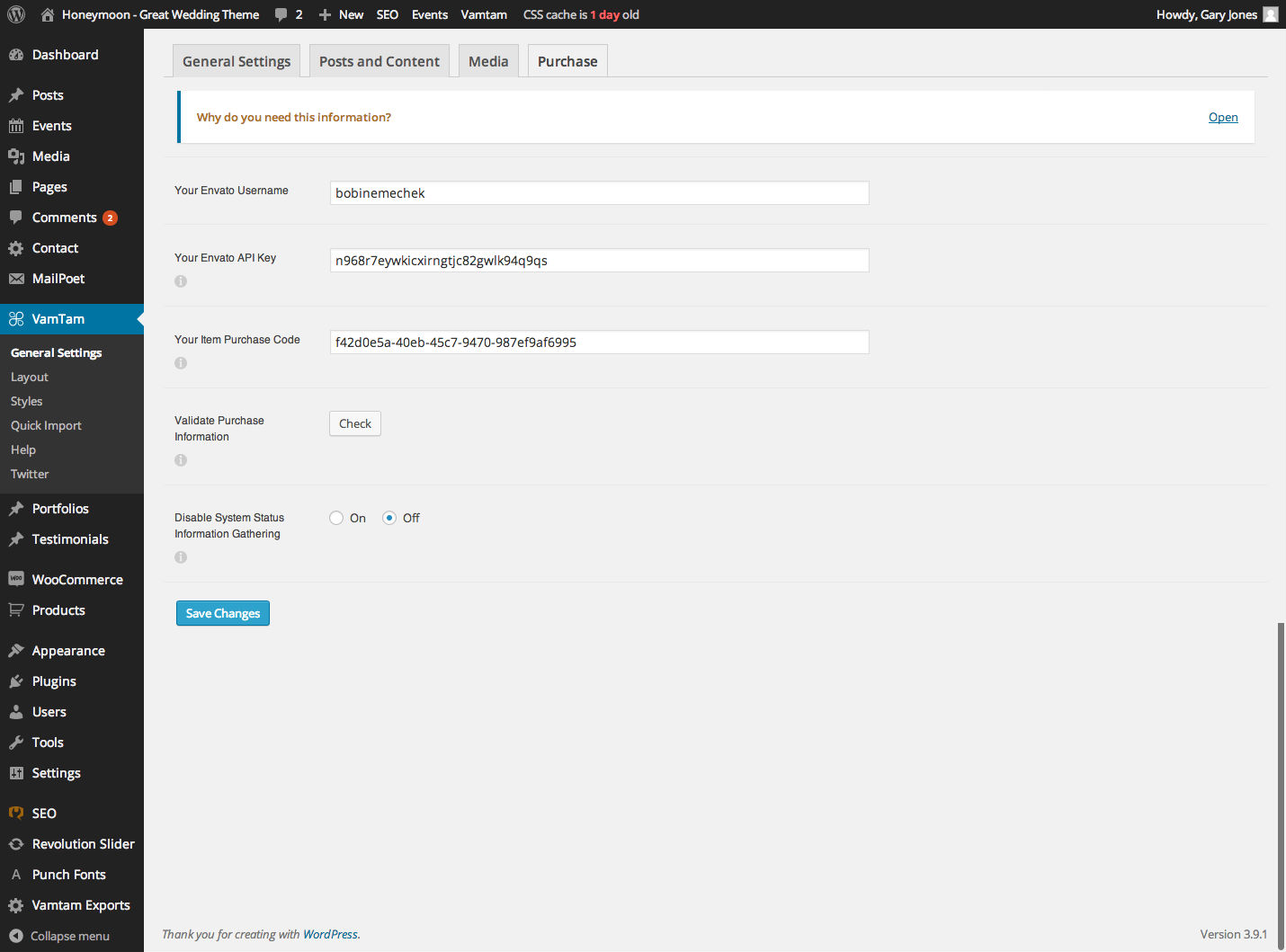Click the WordPress logo icon
Image resolution: width=1286 pixels, height=952 pixels.
pyautogui.click(x=16, y=14)
